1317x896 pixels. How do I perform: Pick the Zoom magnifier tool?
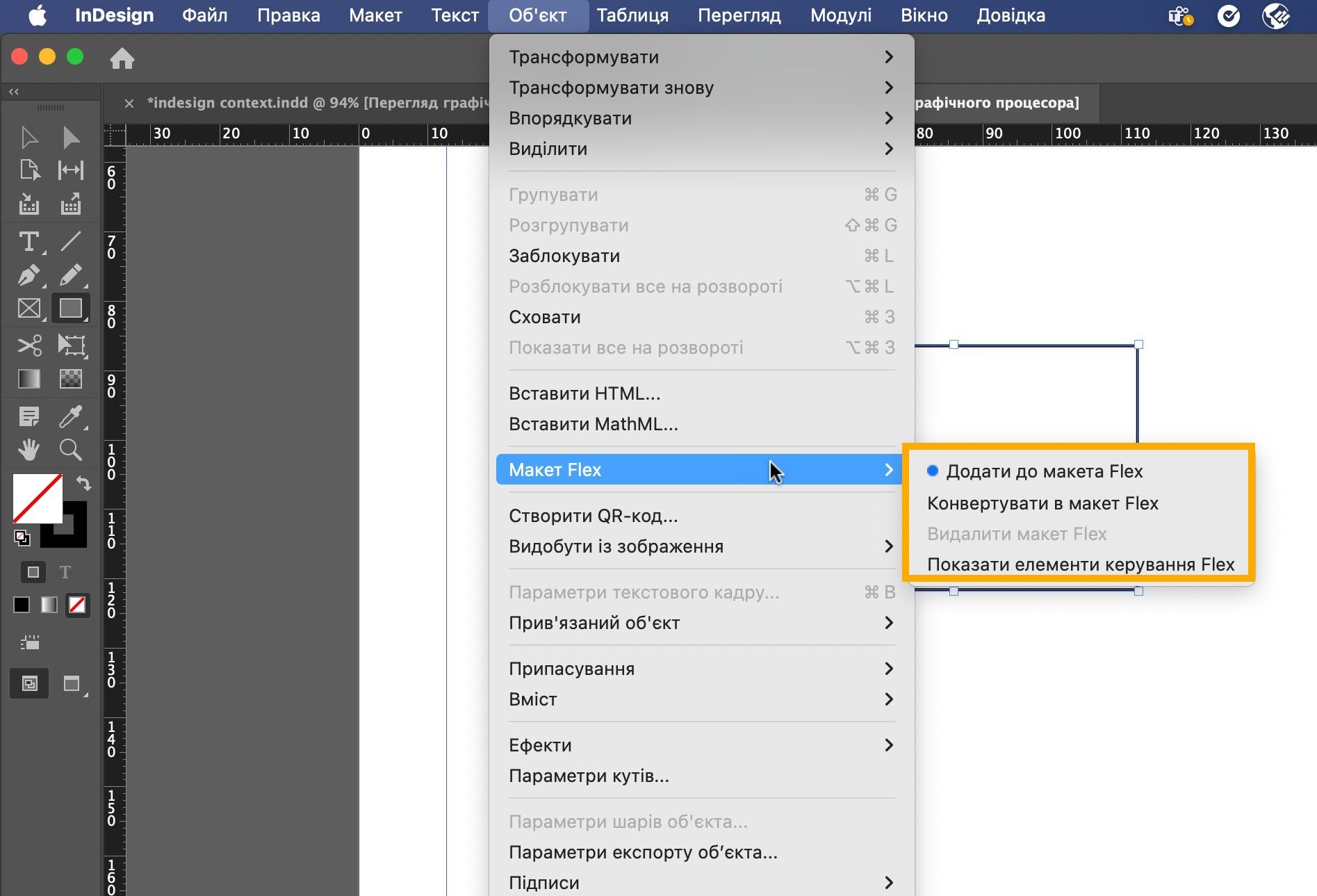click(71, 450)
